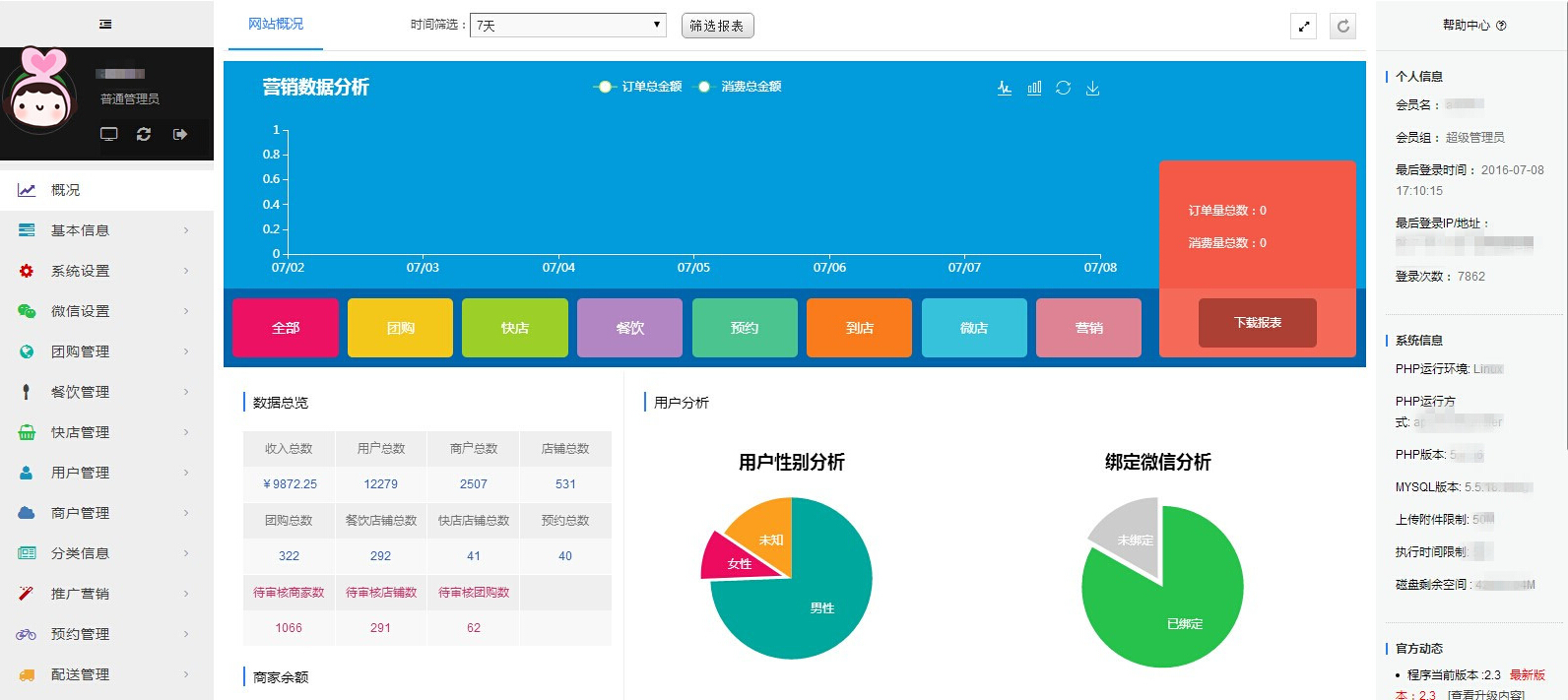The height and width of the screenshot is (700, 1568).
Task: Select the yellow 团购 category tile
Action: [400, 328]
